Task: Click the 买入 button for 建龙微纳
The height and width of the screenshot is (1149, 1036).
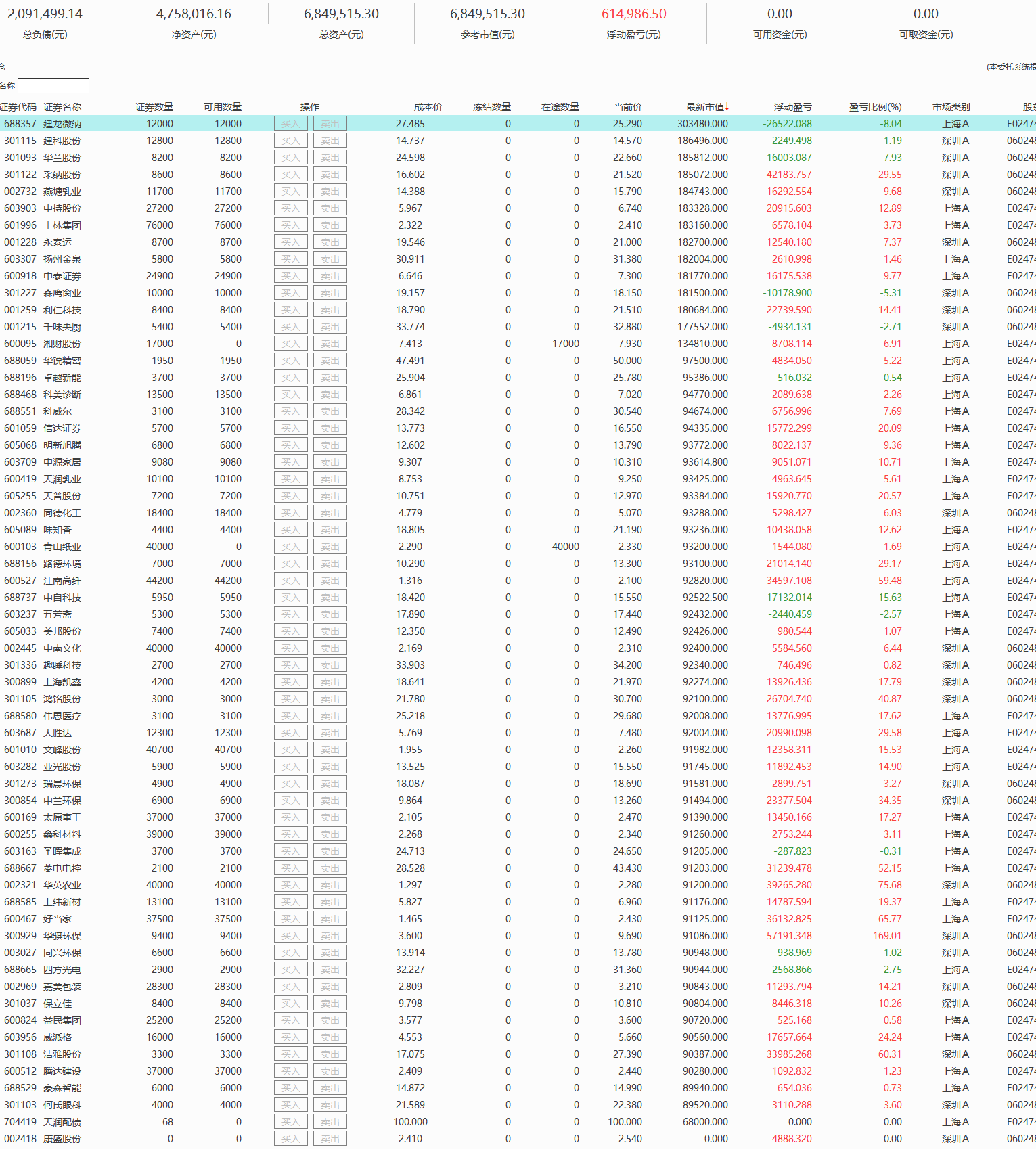Action: tap(291, 124)
